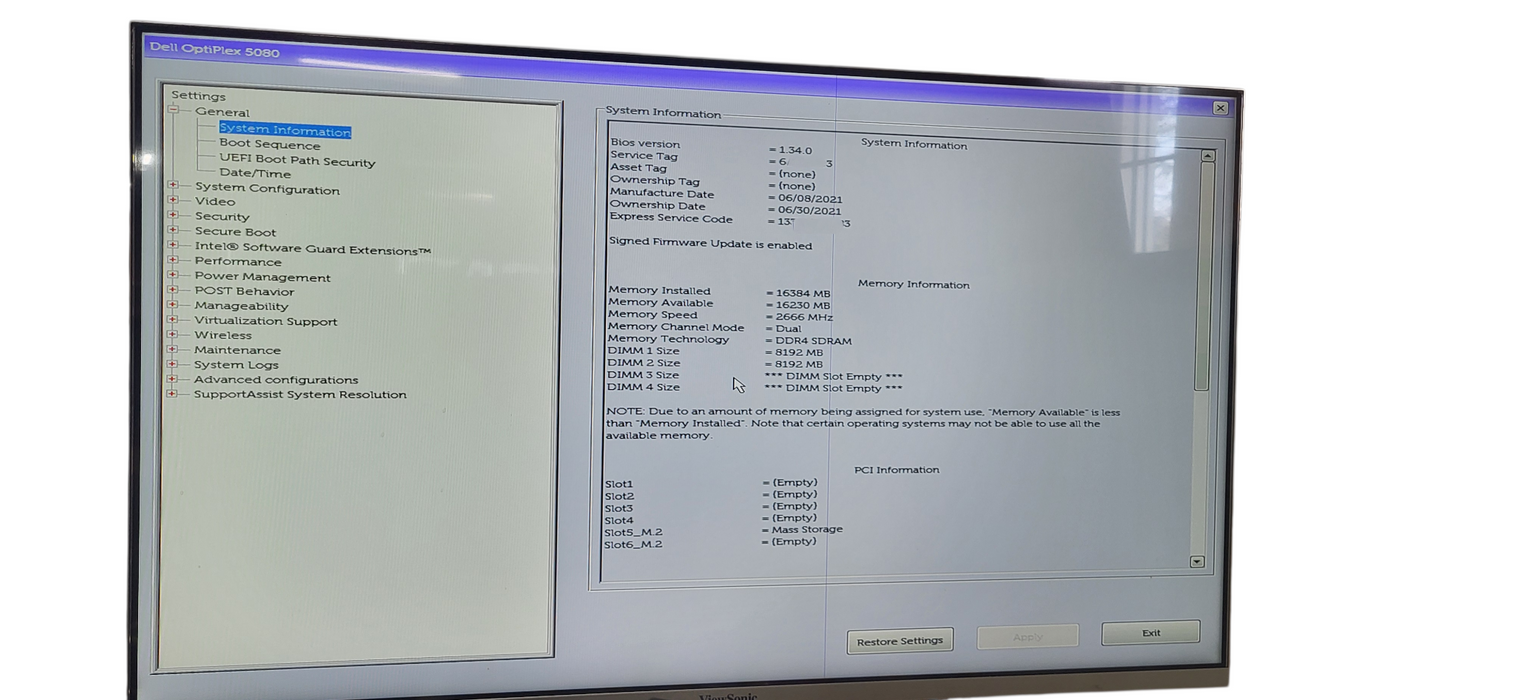Select the Video category label

(215, 201)
